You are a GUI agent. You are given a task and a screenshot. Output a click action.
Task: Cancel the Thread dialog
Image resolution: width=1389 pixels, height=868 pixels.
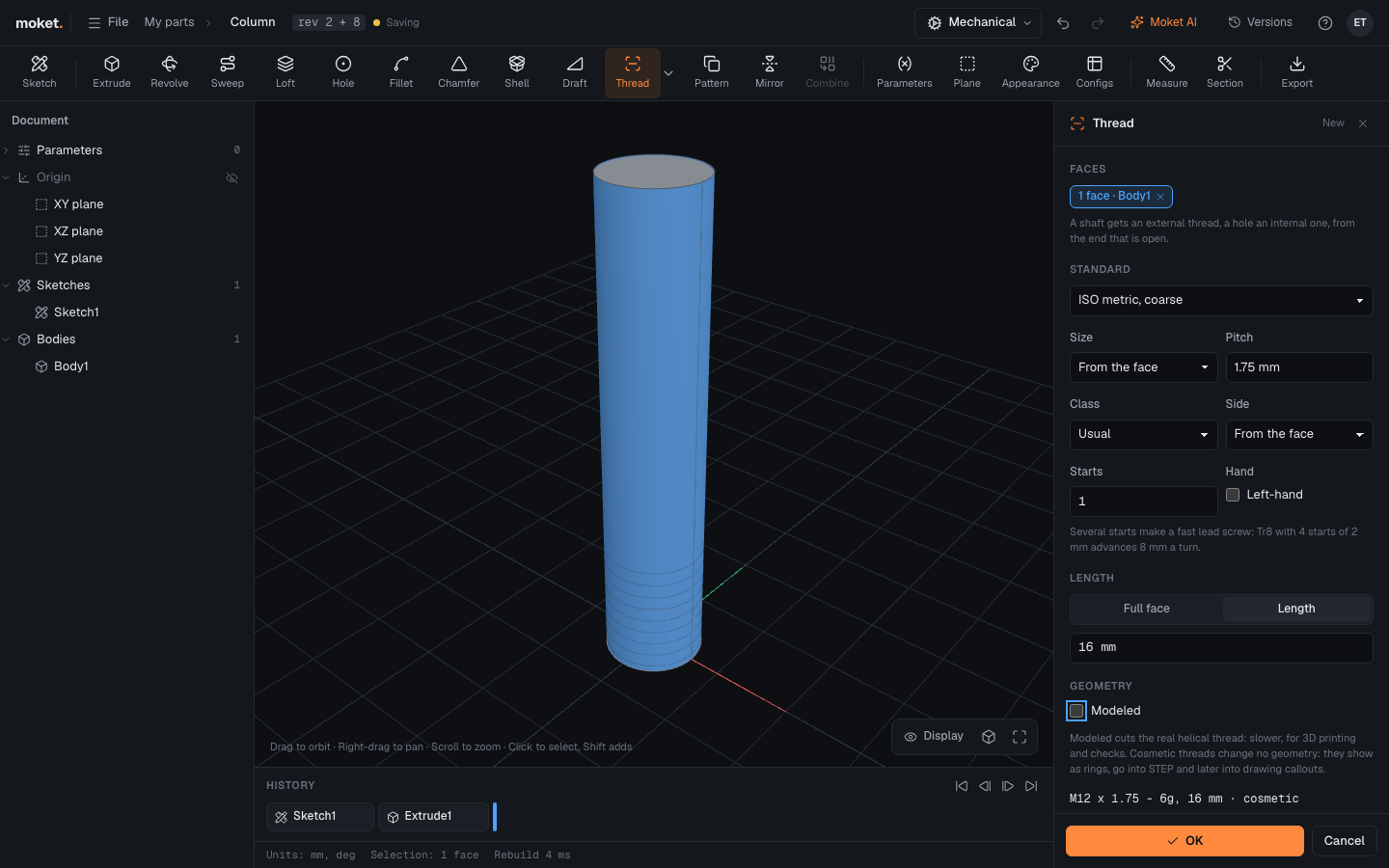(x=1344, y=841)
